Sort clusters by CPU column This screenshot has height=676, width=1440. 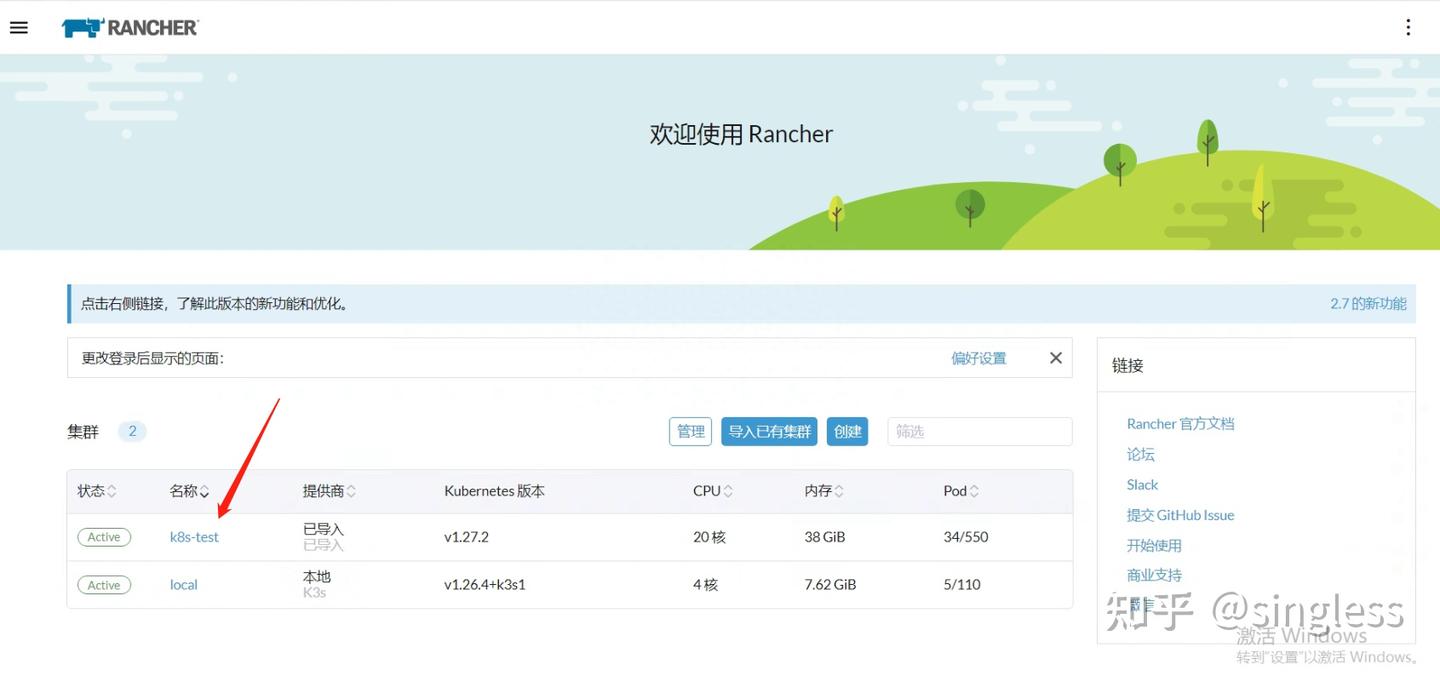point(713,491)
